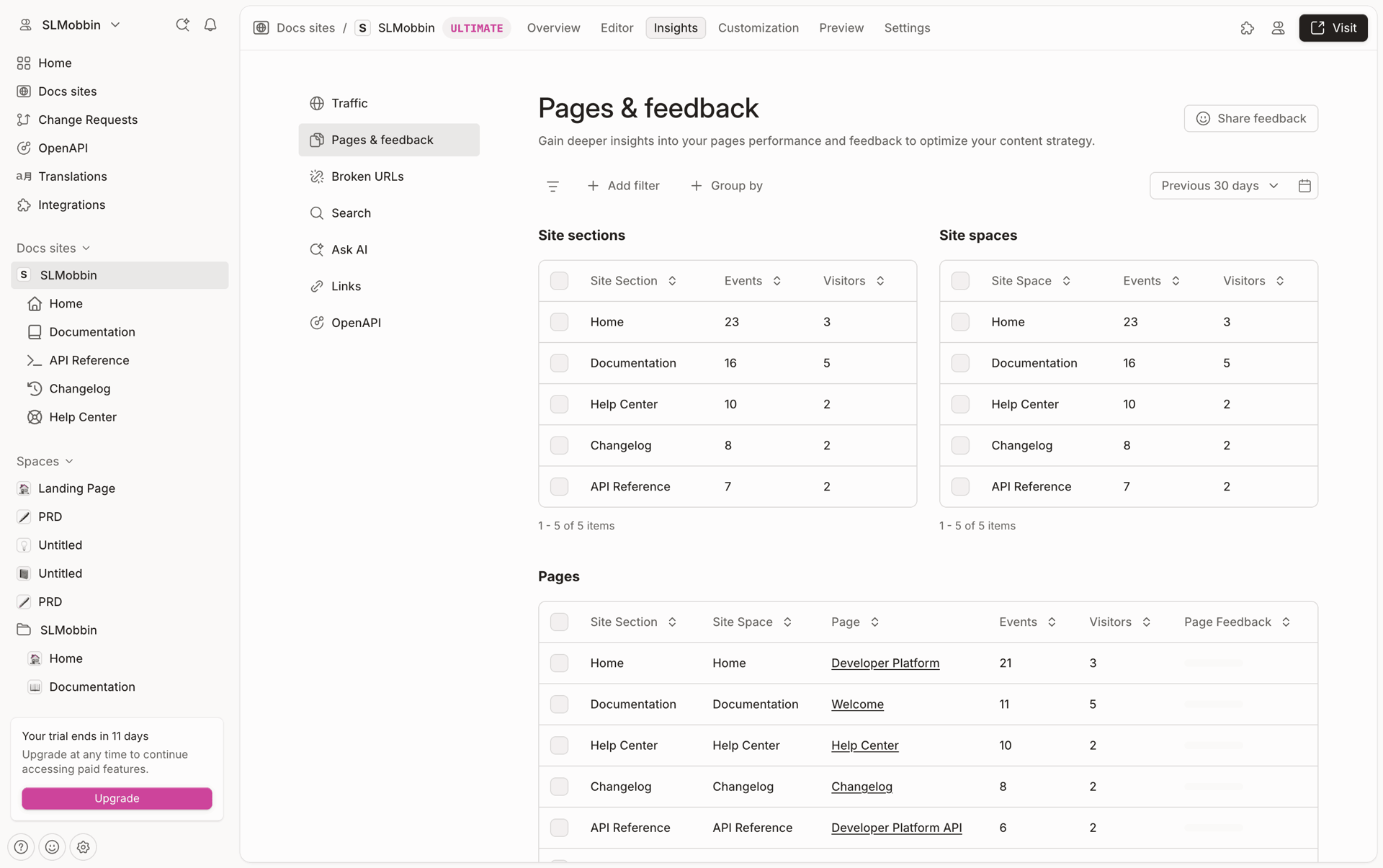Open Docs sites in the main sidebar
The width and height of the screenshot is (1383, 868).
tap(119, 91)
